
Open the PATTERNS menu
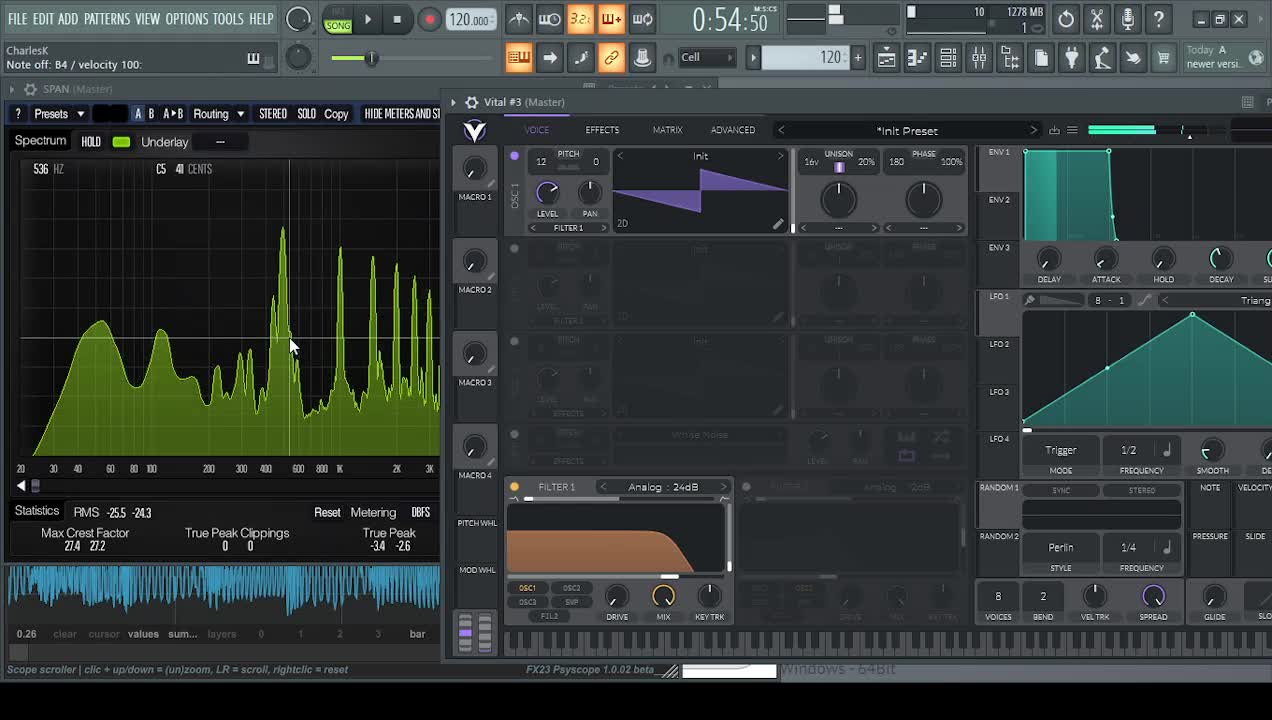pos(106,19)
